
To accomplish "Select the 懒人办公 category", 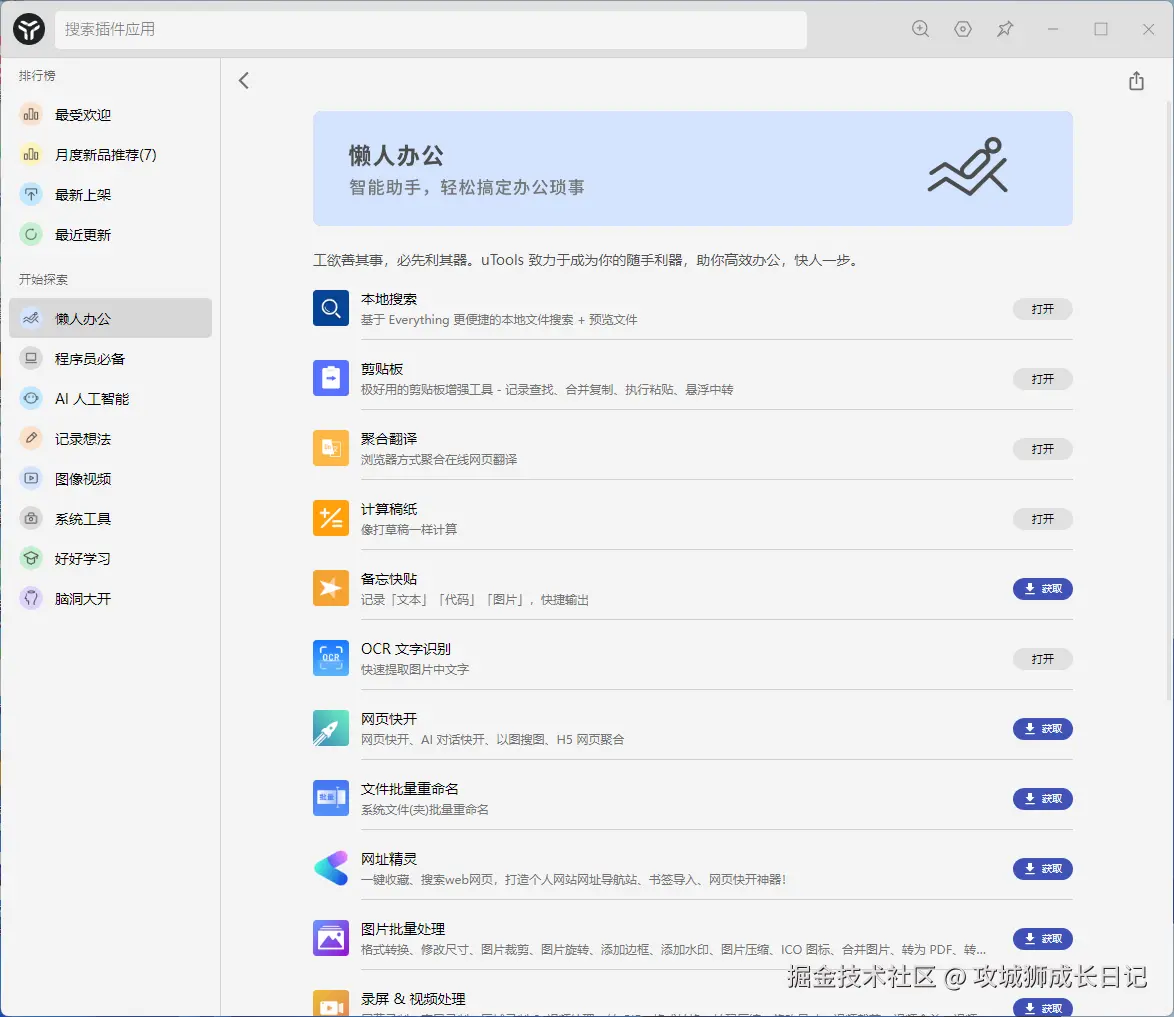I will pyautogui.click(x=111, y=318).
